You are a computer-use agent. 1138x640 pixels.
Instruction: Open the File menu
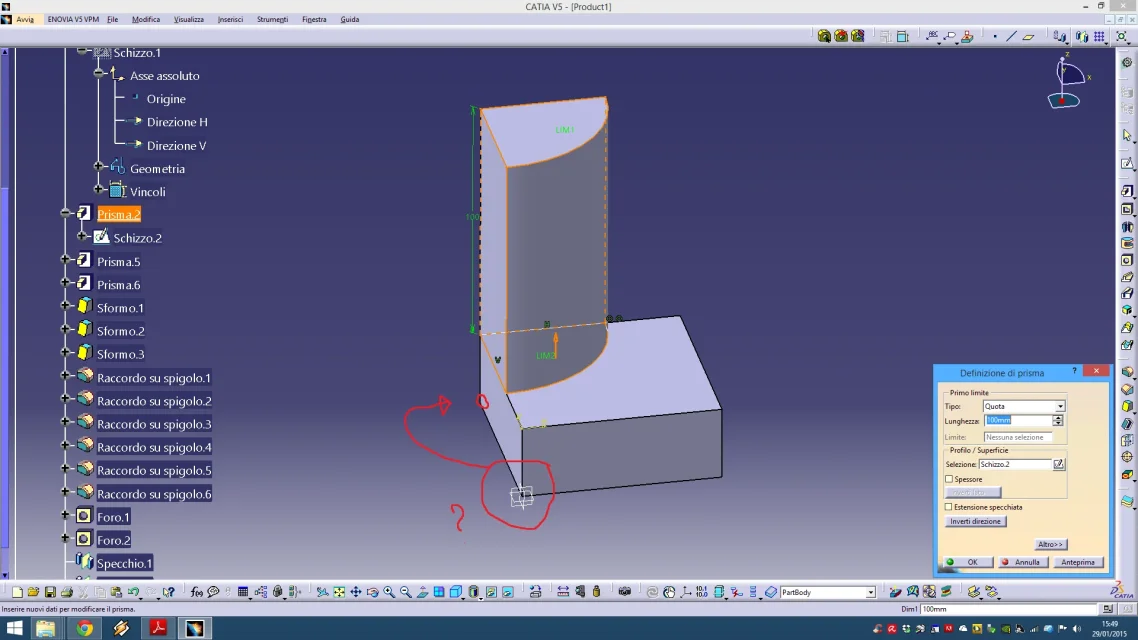point(112,20)
